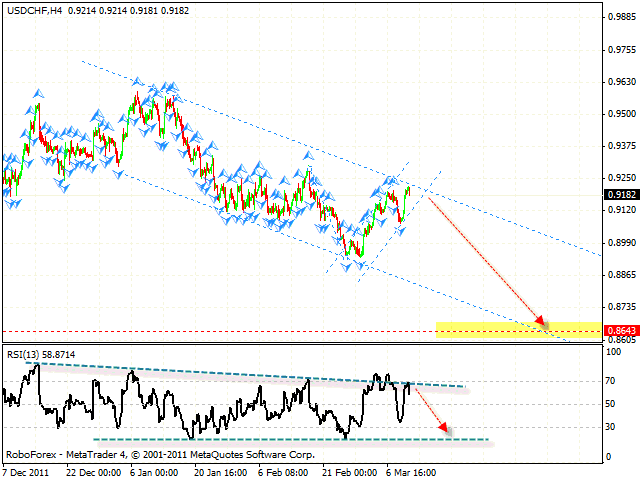Click the RSI level 30 label
Viewport: 640px width, 480px height.
(609, 427)
